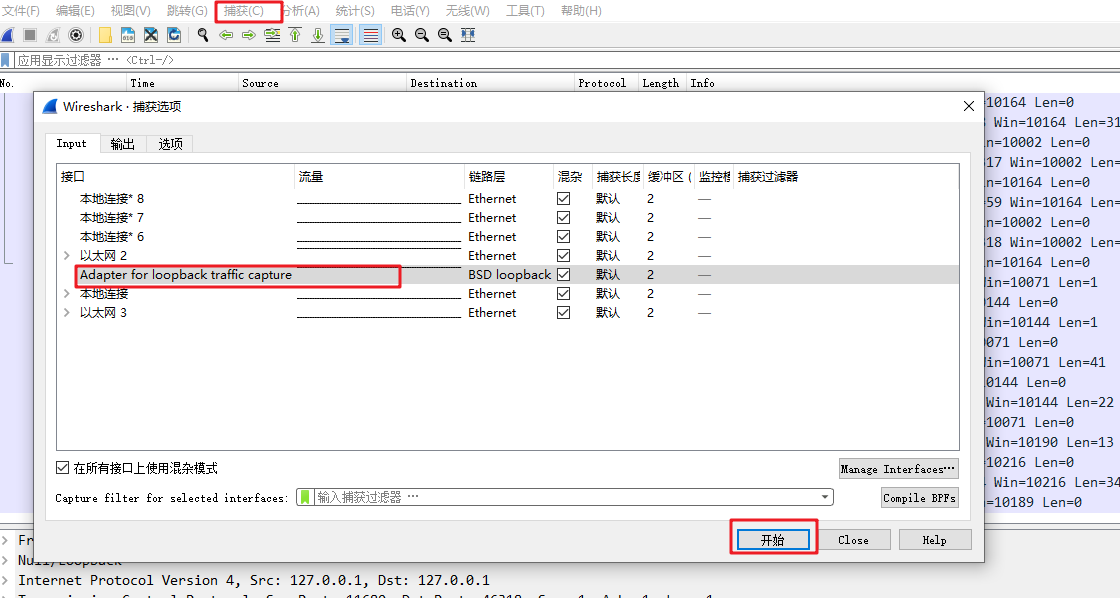Click the display filter bookmark icon
The height and width of the screenshot is (598, 1120).
[x=6, y=60]
